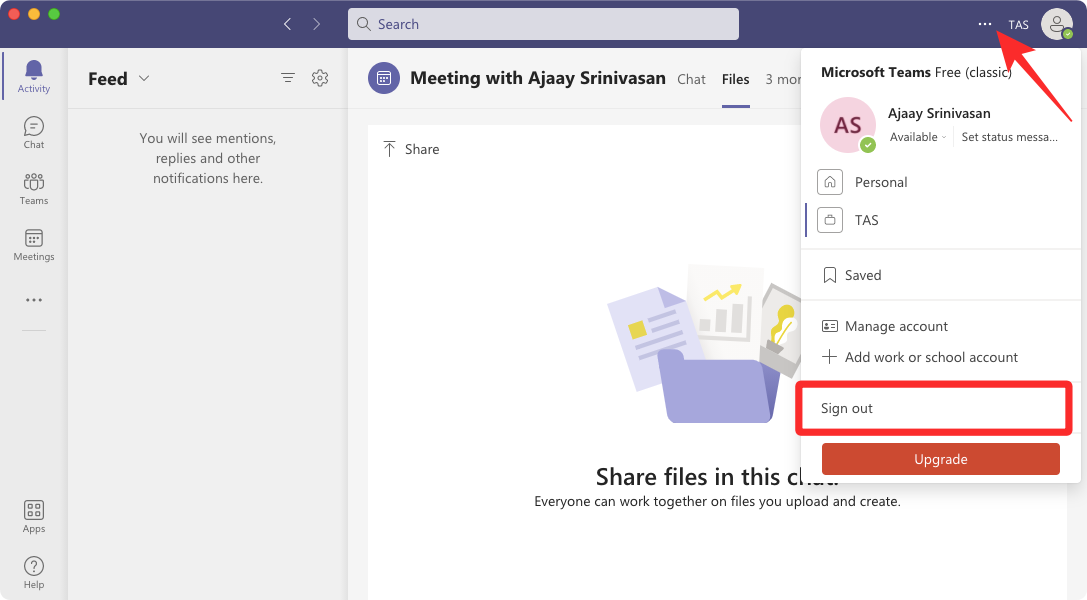This screenshot has height=600, width=1087.
Task: Open the Teams section
Action: [x=33, y=188]
